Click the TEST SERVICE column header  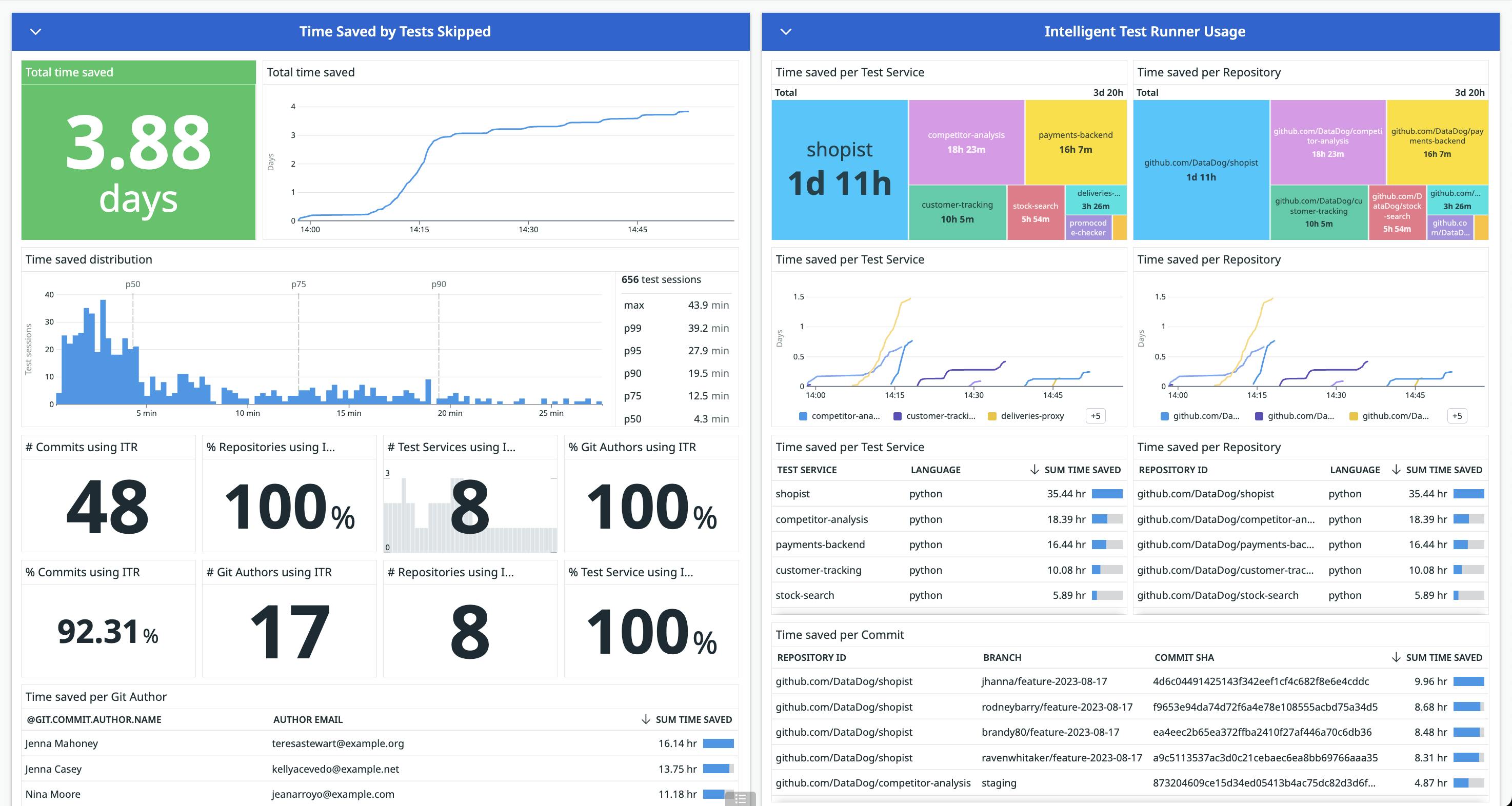pyautogui.click(x=807, y=469)
